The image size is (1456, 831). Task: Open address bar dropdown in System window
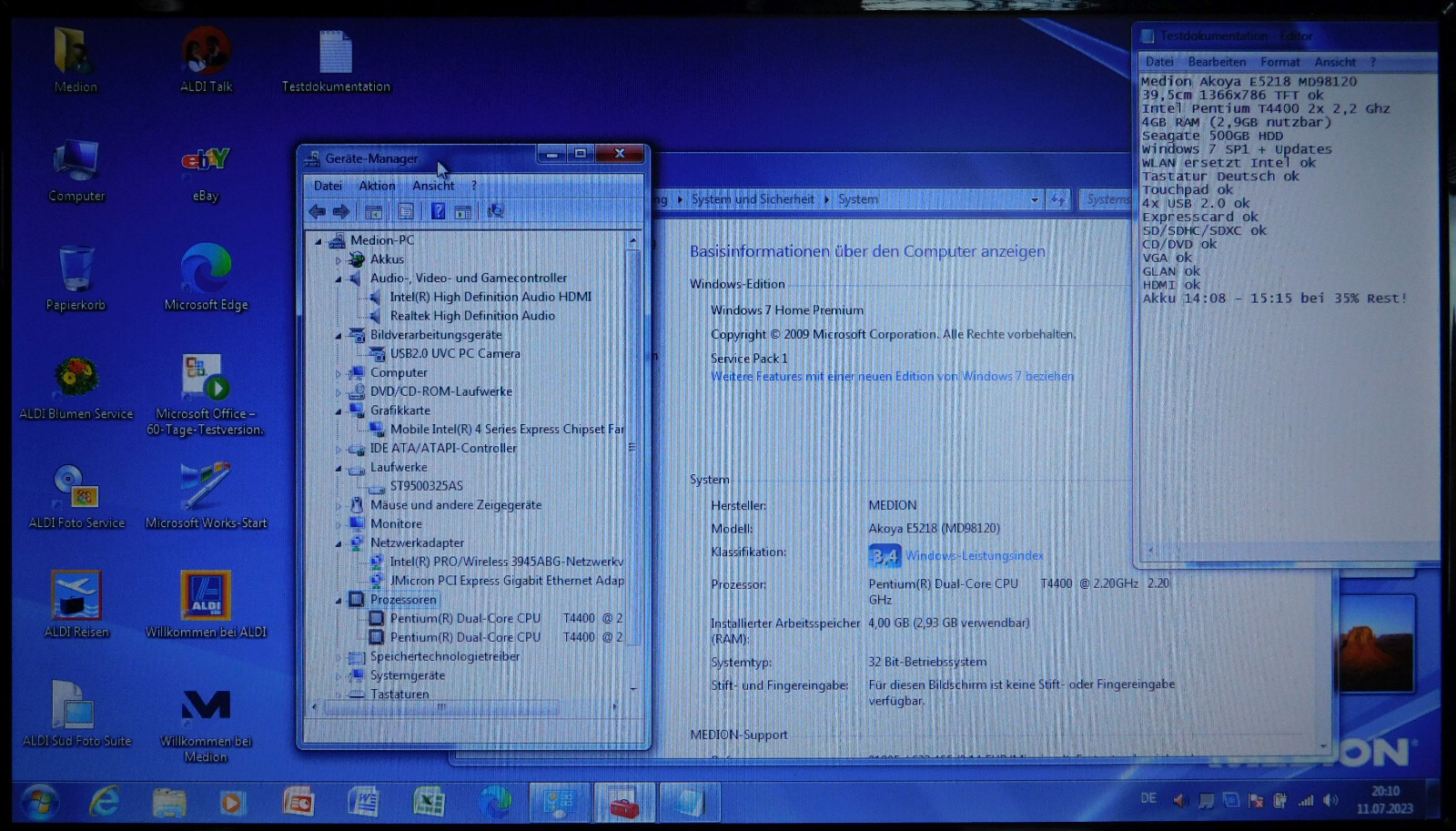[1035, 199]
